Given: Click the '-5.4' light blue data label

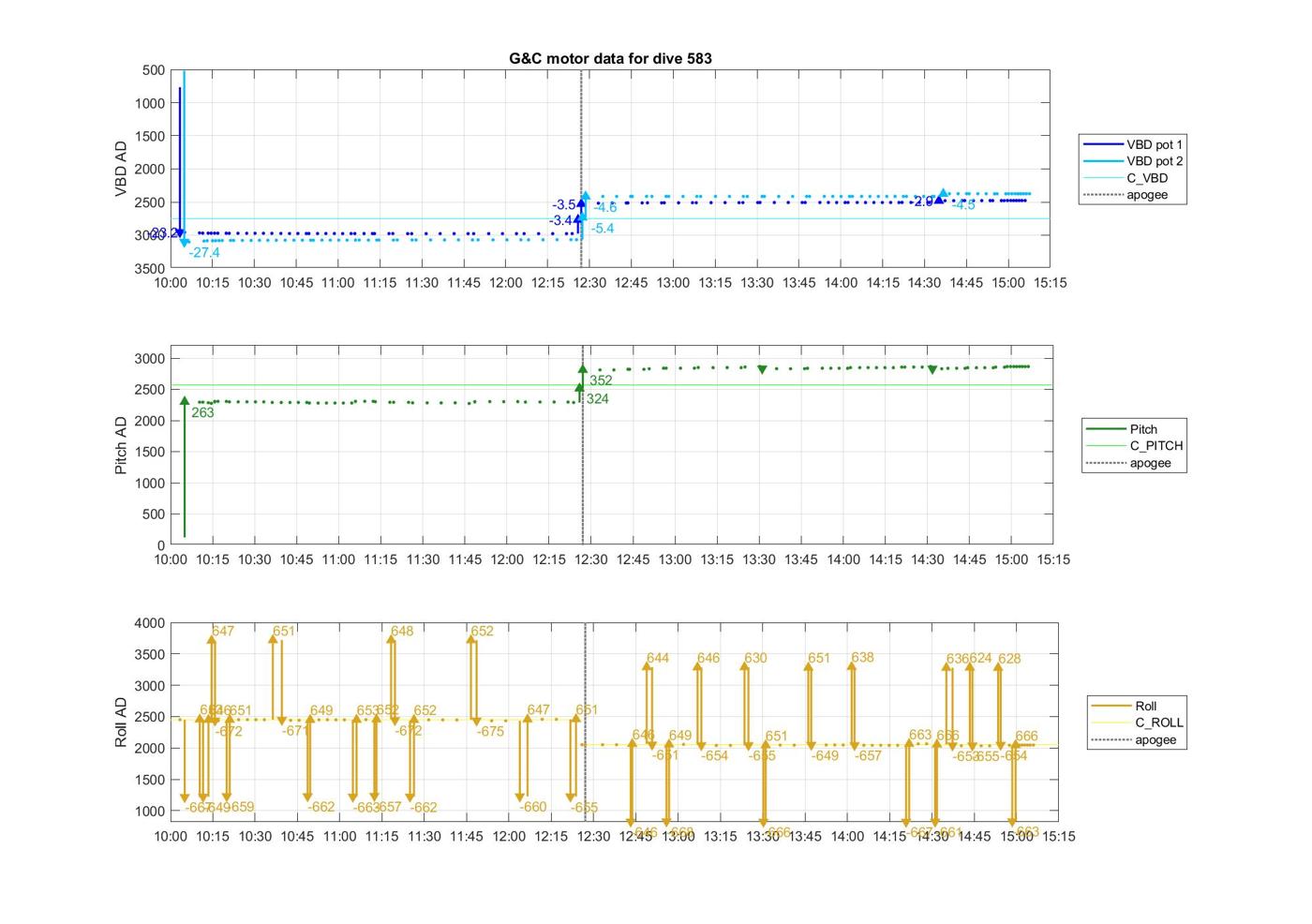Looking at the screenshot, I should [603, 229].
